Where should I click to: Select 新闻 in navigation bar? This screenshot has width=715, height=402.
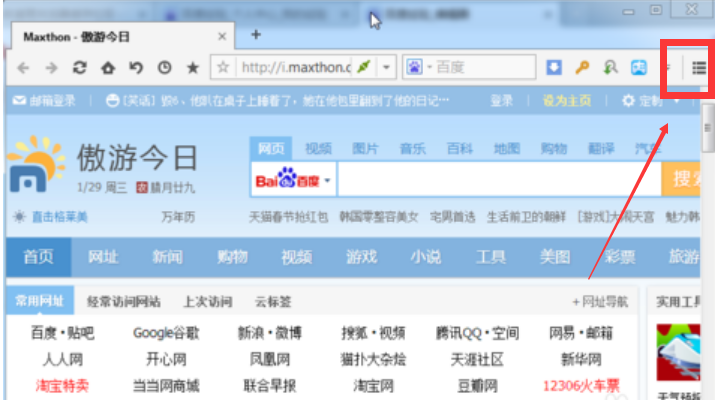pyautogui.click(x=167, y=257)
